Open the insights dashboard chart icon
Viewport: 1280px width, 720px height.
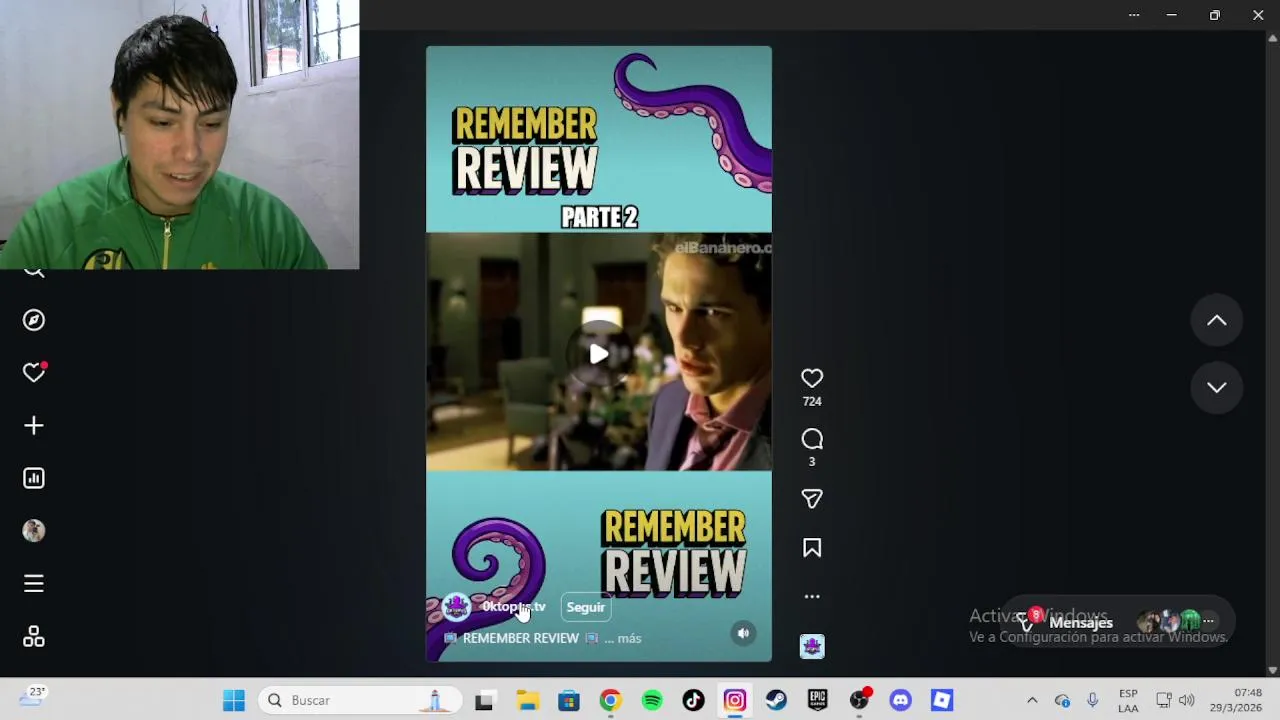pos(34,478)
